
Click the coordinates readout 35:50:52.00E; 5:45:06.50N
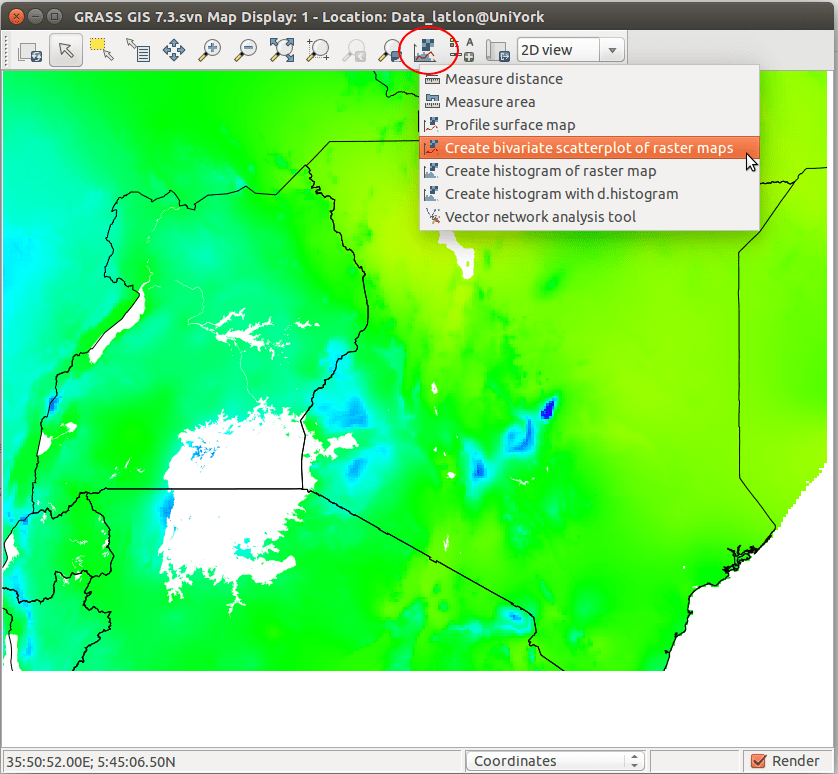pyautogui.click(x=91, y=762)
